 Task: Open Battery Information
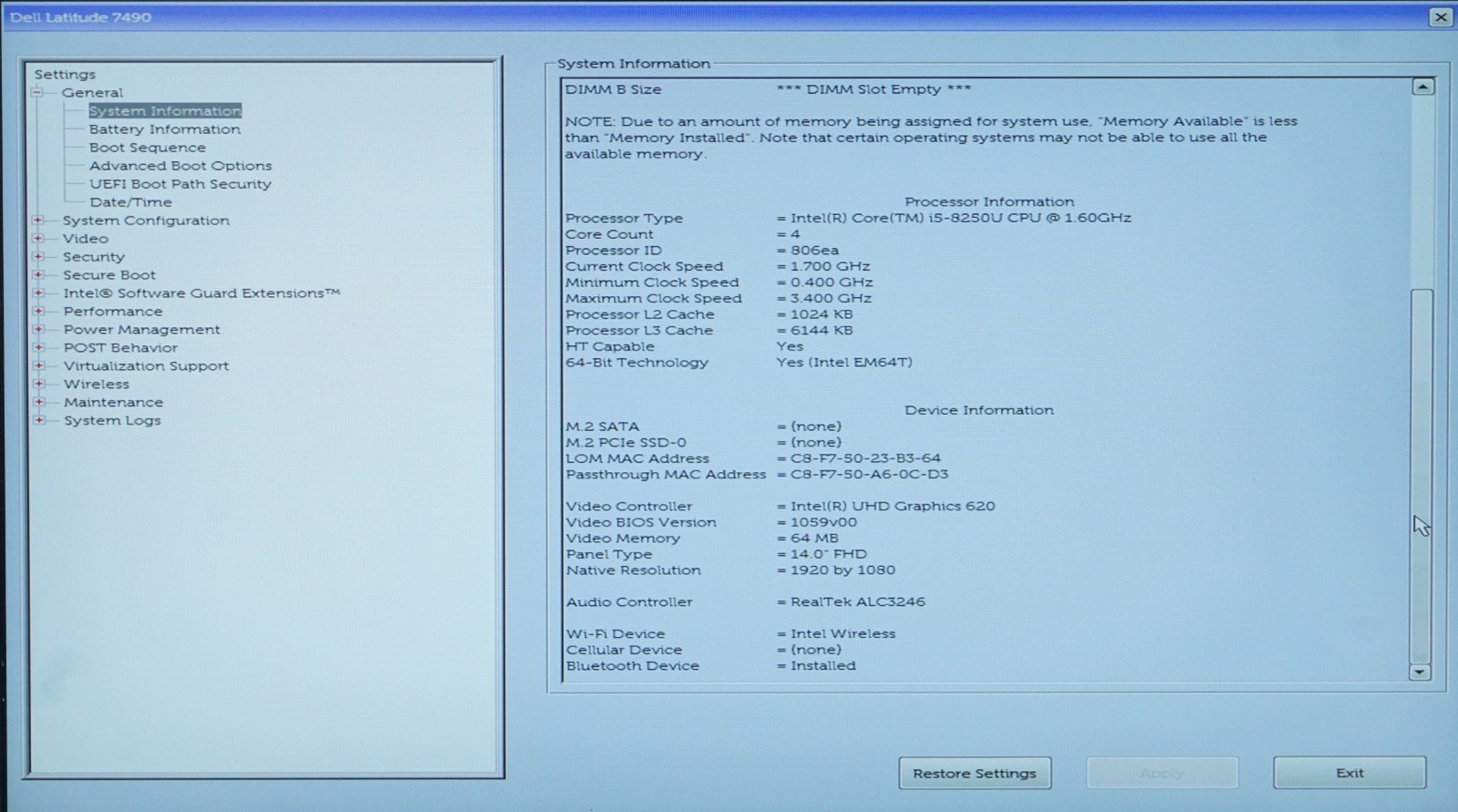coord(165,129)
